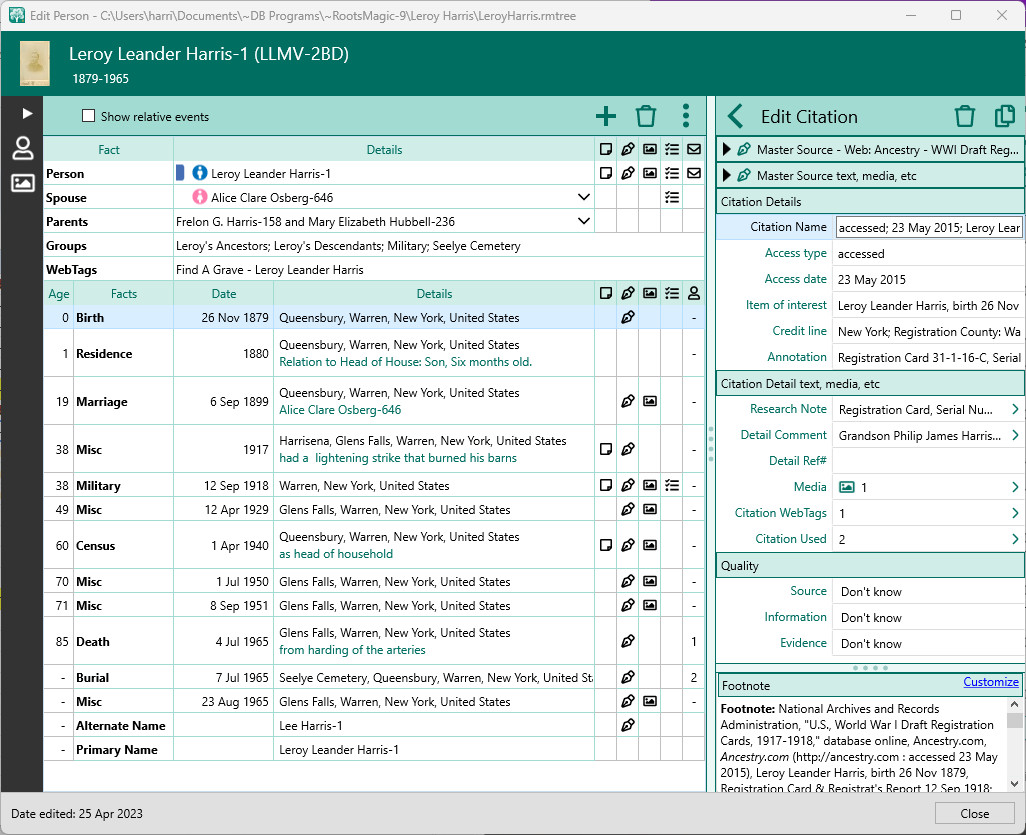The image size is (1026, 835).
Task: Click the trash icon above facts list
Action: pyautogui.click(x=646, y=116)
